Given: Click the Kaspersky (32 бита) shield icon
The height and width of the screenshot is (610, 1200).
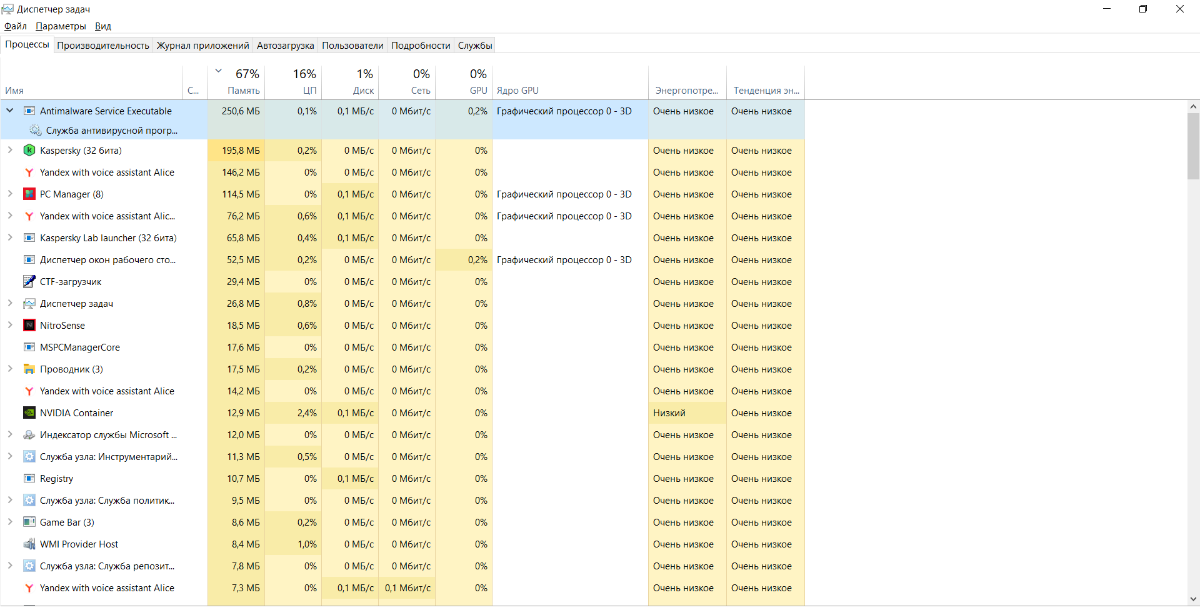Looking at the screenshot, I should click(29, 151).
